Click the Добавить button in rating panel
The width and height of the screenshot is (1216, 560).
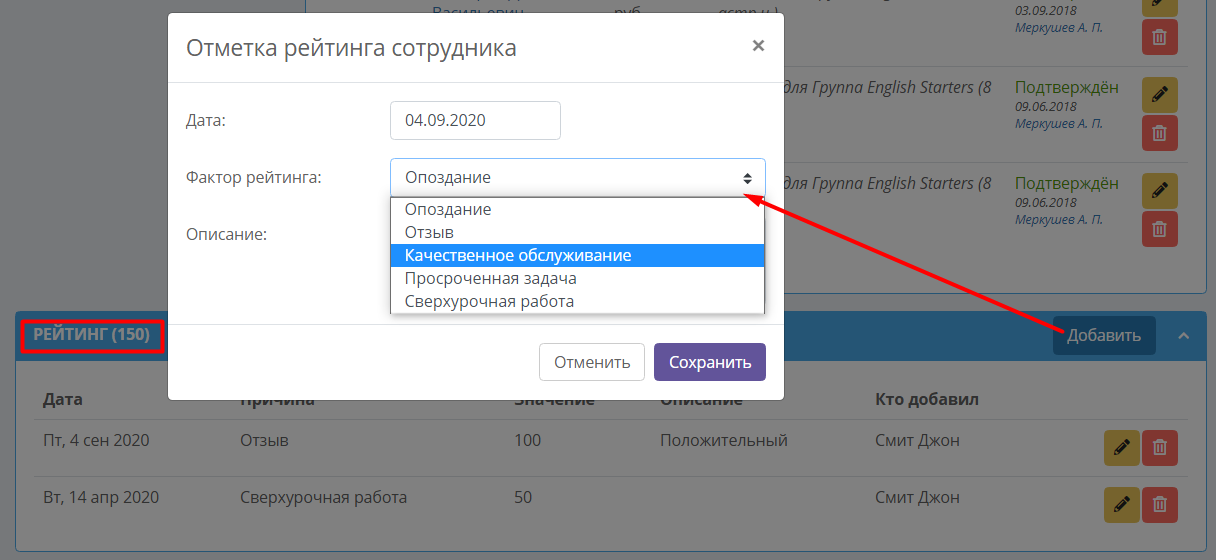click(x=1104, y=335)
